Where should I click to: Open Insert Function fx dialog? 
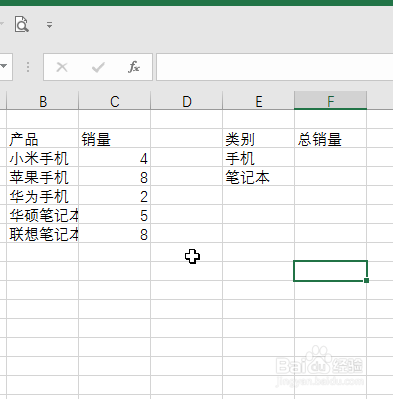pos(134,67)
